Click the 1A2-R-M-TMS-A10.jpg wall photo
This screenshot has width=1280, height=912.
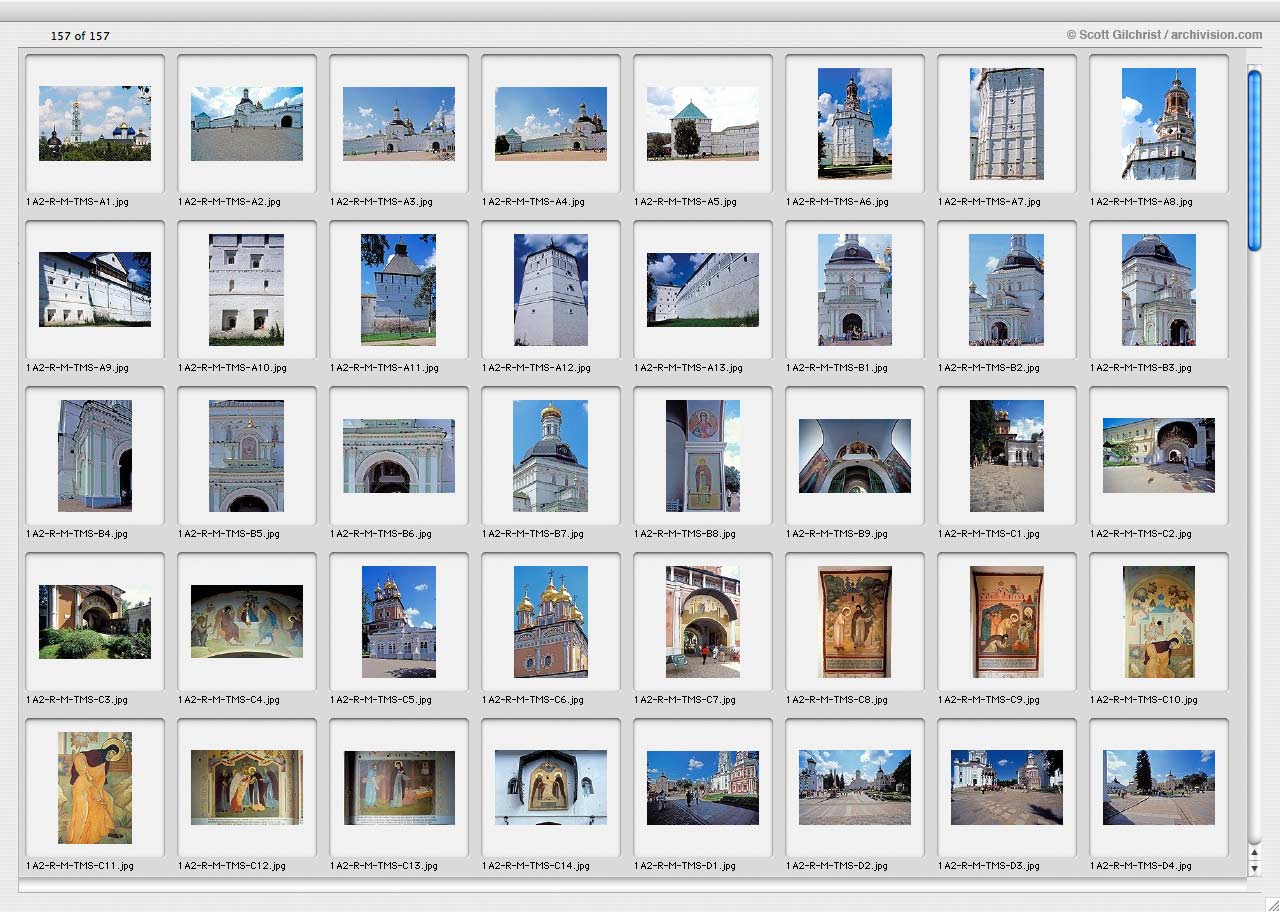pyautogui.click(x=247, y=290)
